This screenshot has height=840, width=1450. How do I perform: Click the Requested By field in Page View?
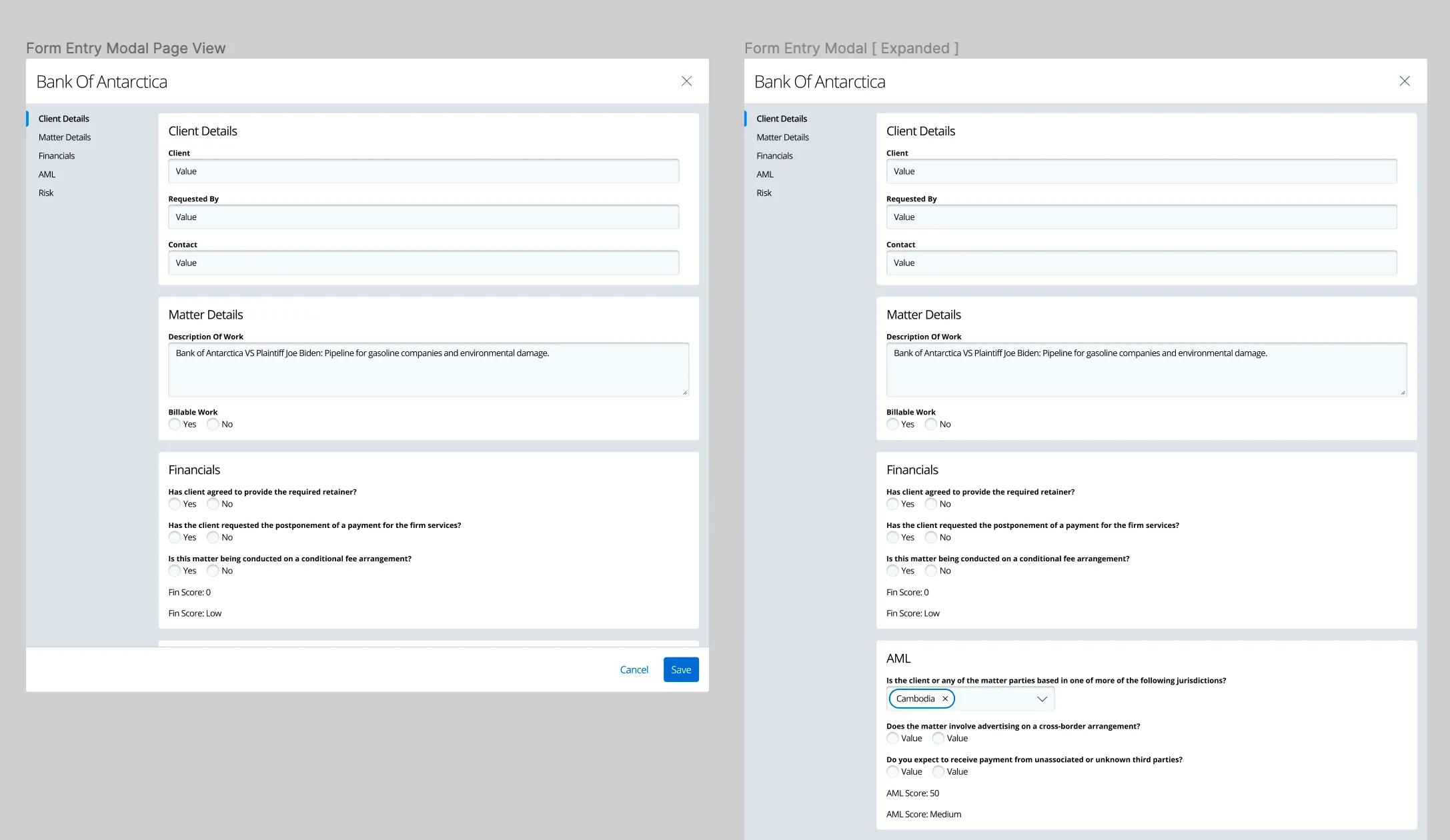coord(424,217)
